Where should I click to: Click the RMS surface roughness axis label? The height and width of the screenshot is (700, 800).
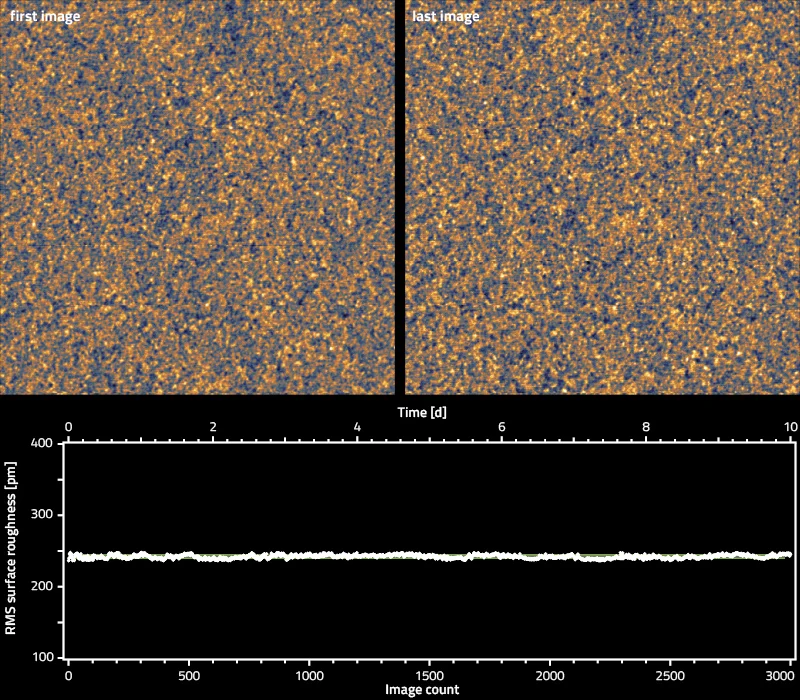point(14,549)
